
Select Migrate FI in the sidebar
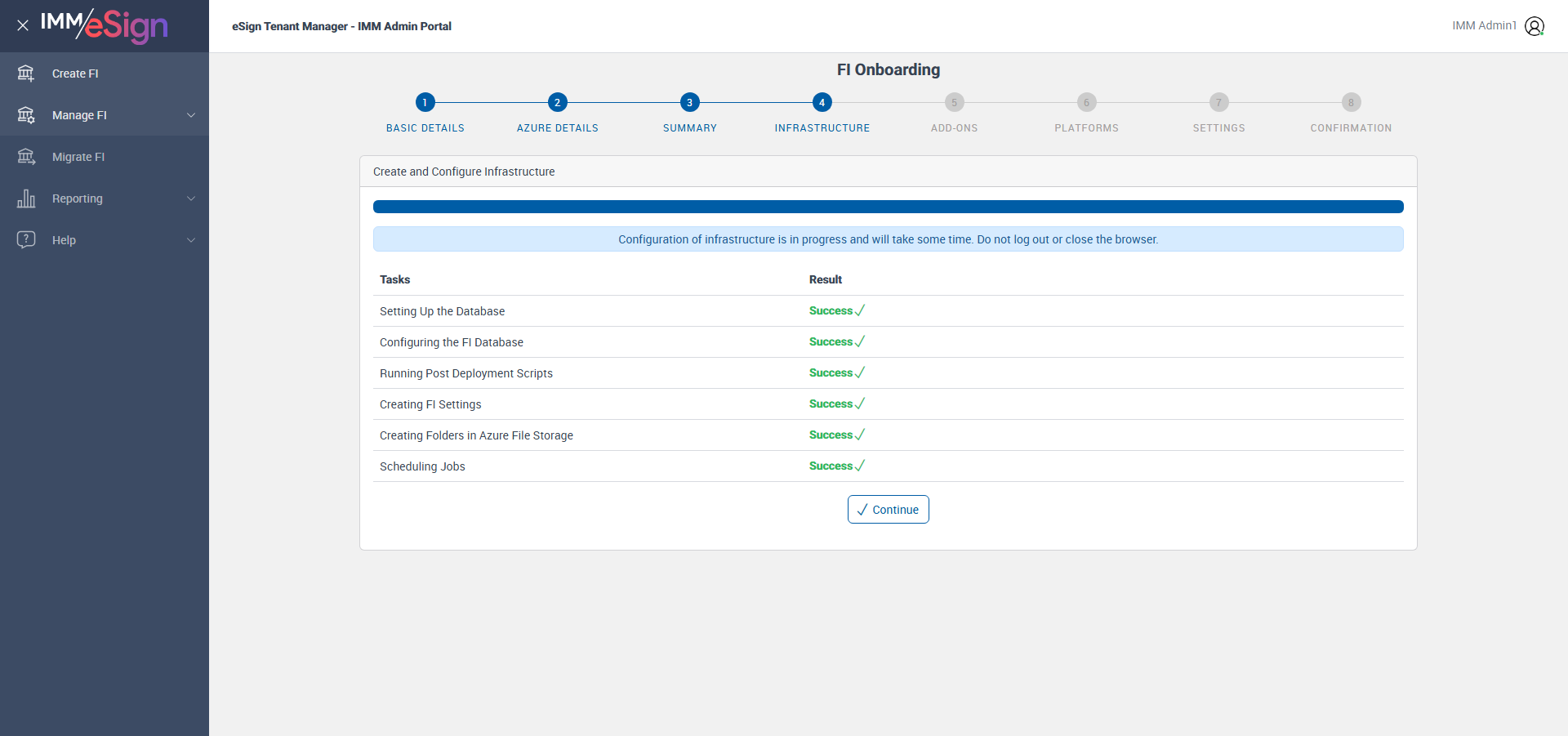coord(105,157)
